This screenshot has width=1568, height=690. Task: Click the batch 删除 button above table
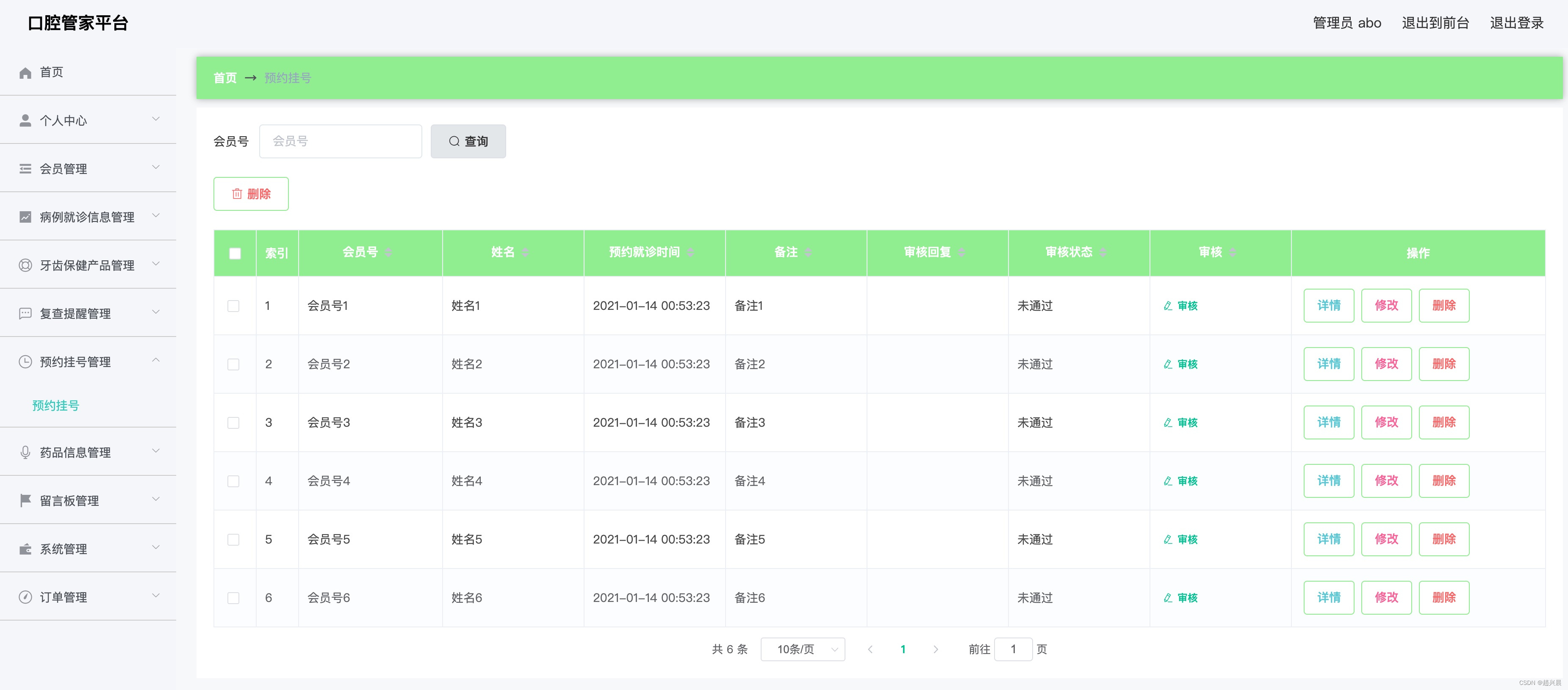click(251, 193)
